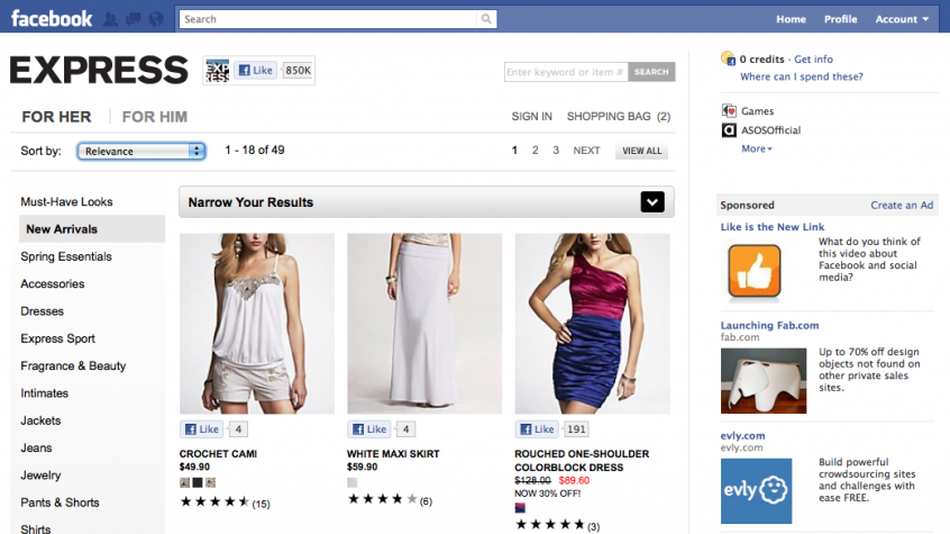
Task: Open Launching Fab.com ad title
Action: tap(769, 325)
